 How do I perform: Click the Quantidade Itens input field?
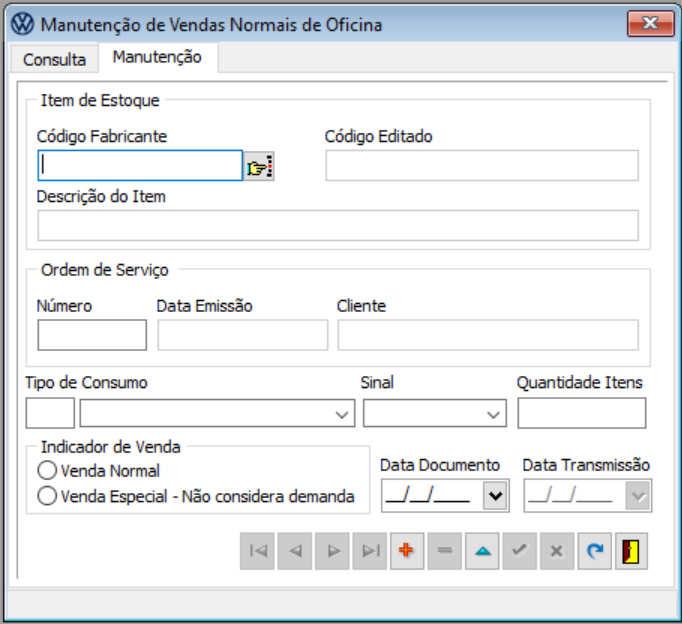coord(581,413)
